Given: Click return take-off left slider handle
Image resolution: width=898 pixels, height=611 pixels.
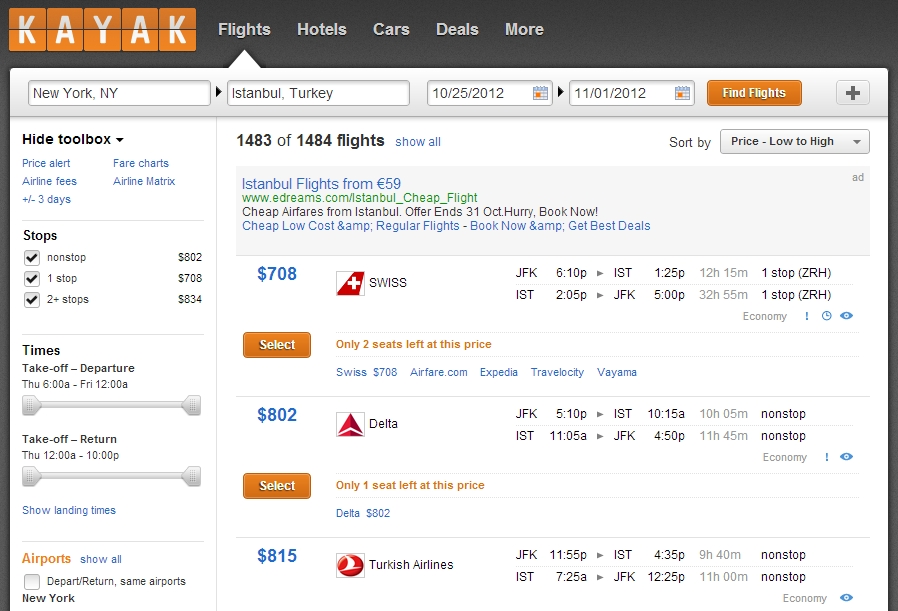Looking at the screenshot, I should click(x=31, y=476).
